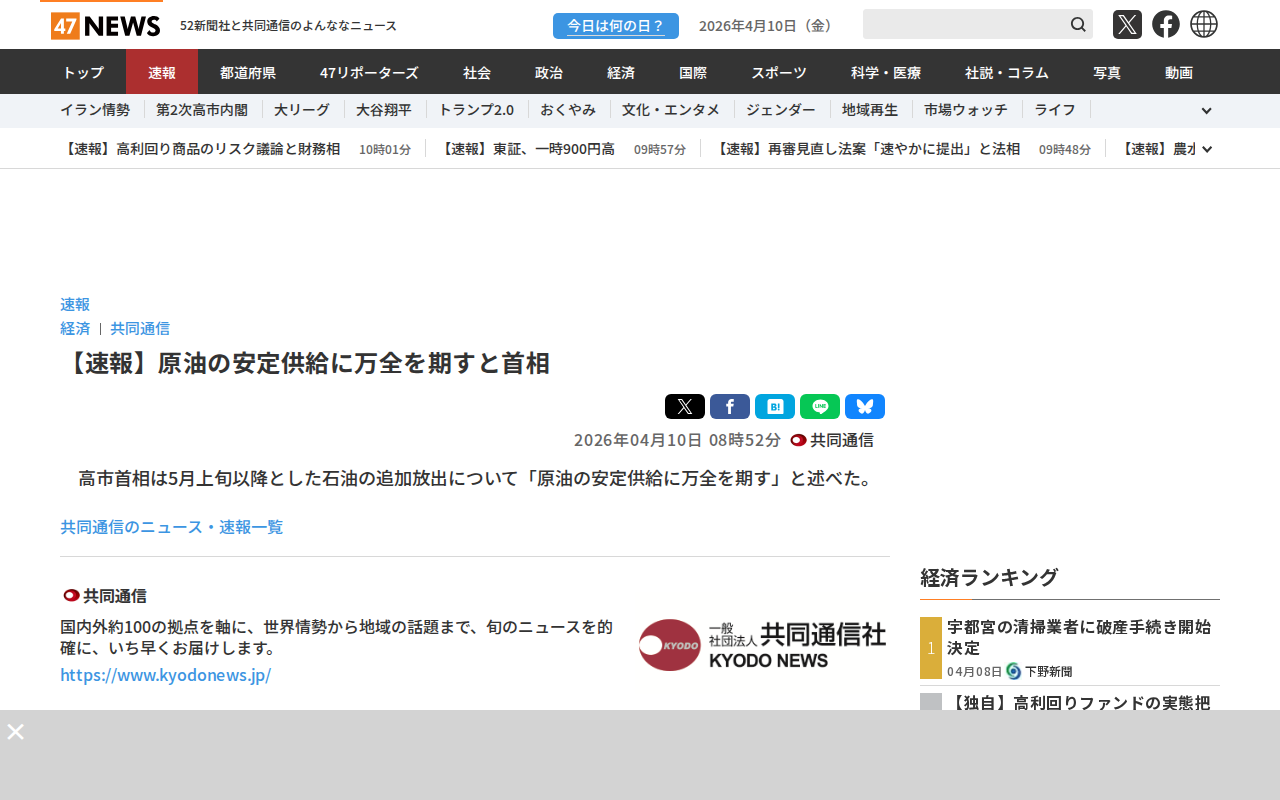This screenshot has width=1280, height=800.
Task: Share article via Bluesky butterfly button
Action: (x=865, y=406)
